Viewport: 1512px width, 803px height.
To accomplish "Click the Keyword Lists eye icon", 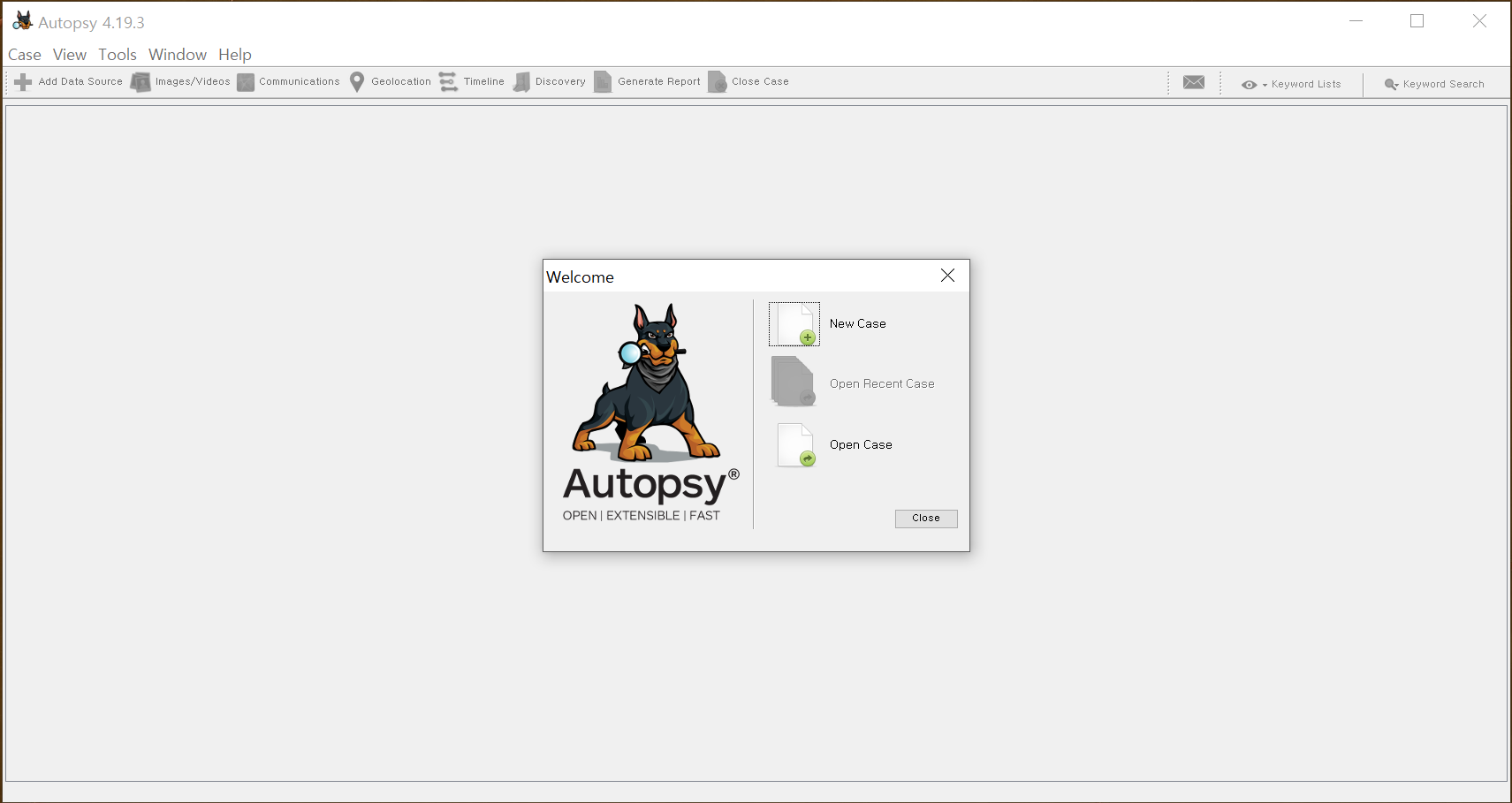I will tap(1249, 85).
